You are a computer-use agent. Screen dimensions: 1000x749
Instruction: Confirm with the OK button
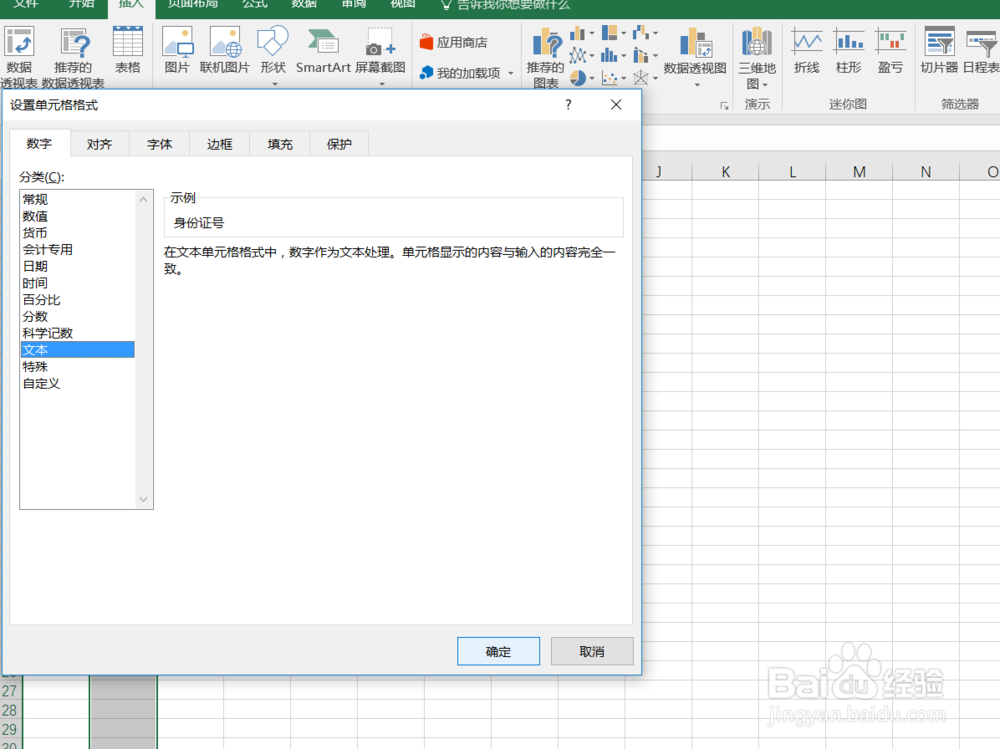click(498, 651)
